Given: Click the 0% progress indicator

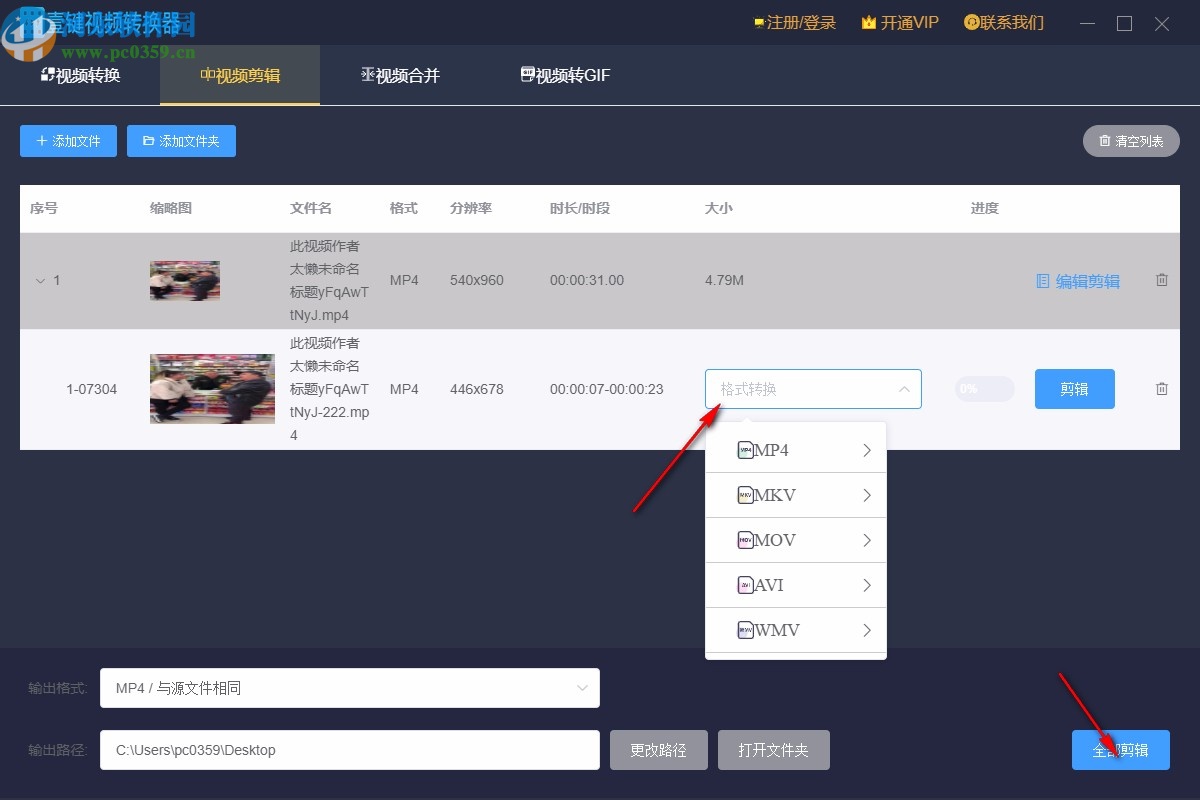Looking at the screenshot, I should 983,389.
